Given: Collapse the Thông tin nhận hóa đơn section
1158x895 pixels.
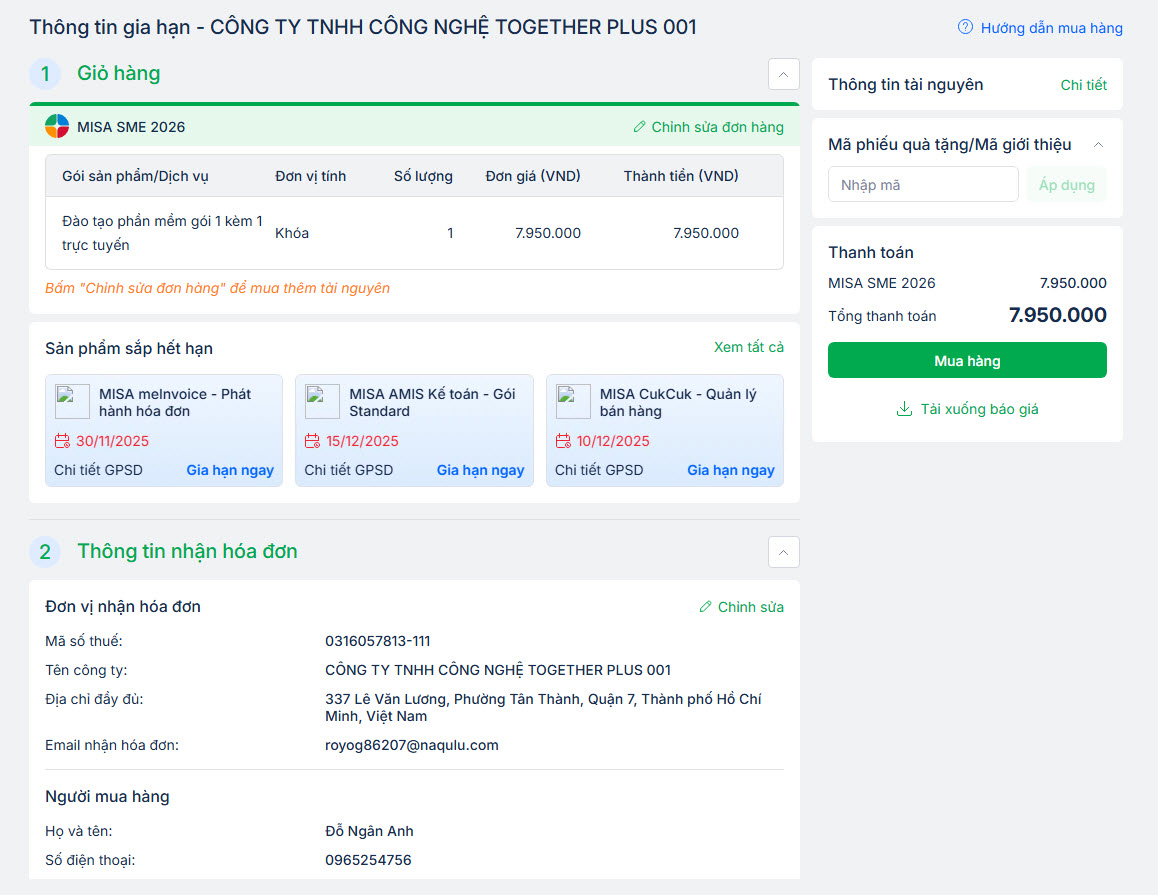Looking at the screenshot, I should pyautogui.click(x=783, y=552).
